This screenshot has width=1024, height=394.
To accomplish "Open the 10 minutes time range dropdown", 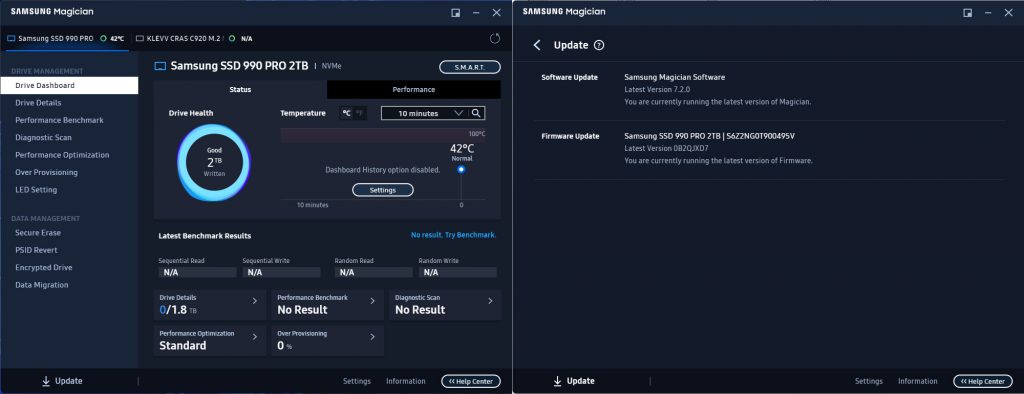I will pos(425,113).
